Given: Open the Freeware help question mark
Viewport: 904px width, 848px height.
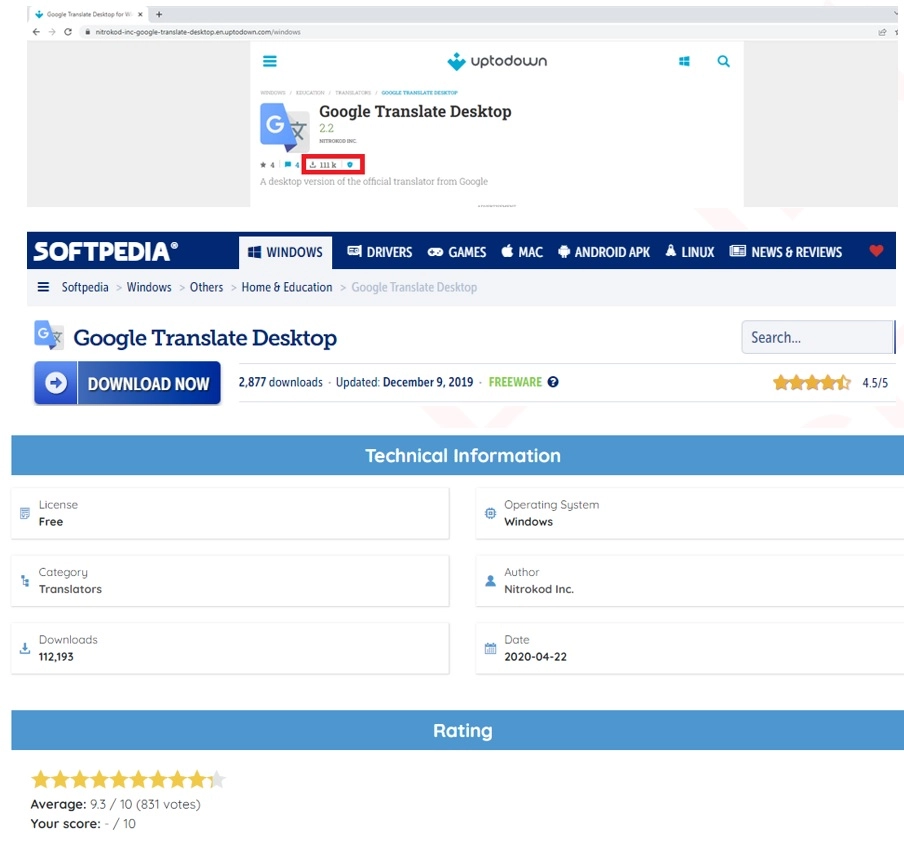Looking at the screenshot, I should point(553,382).
